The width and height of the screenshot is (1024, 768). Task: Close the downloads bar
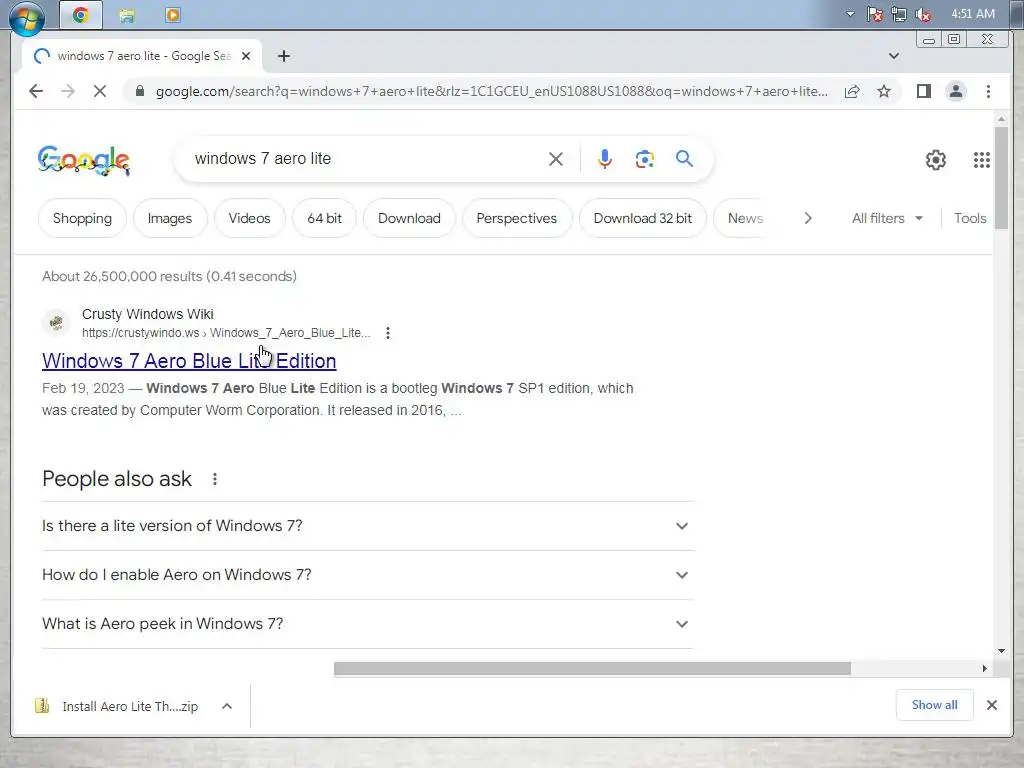991,705
